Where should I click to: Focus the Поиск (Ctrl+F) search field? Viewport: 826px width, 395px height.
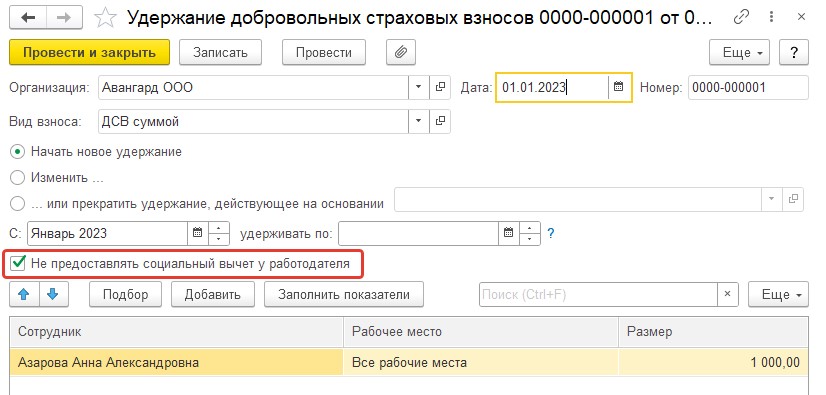(x=598, y=294)
